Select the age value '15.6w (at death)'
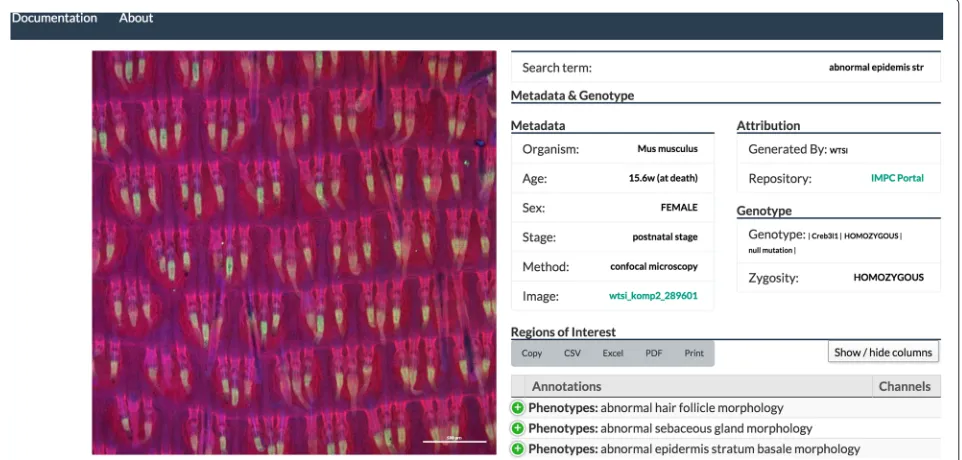Screen dimensions: 962x460 pyautogui.click(x=663, y=178)
